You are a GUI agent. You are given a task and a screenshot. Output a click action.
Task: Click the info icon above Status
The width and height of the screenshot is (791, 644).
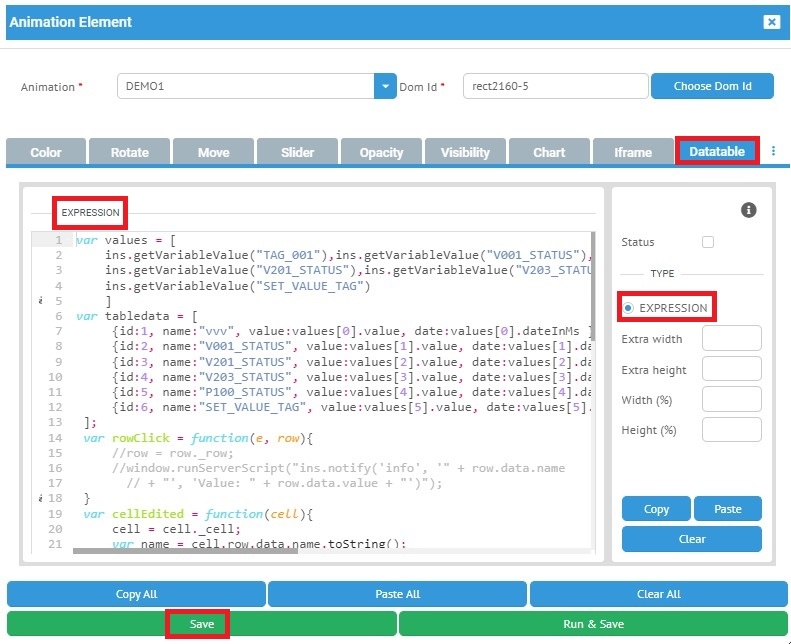click(x=748, y=210)
